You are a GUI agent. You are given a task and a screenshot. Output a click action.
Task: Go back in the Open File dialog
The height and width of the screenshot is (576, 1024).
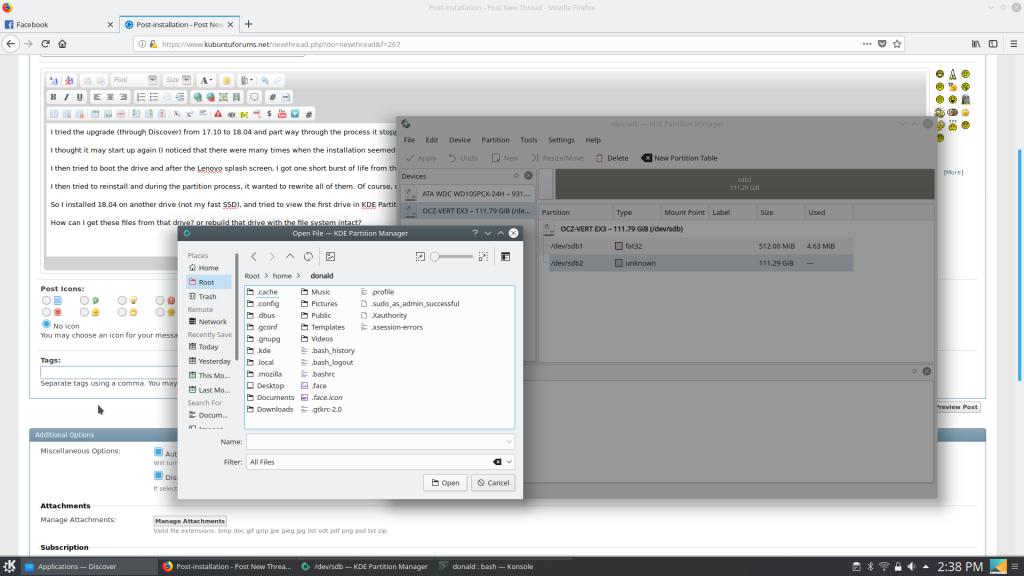tap(254, 257)
